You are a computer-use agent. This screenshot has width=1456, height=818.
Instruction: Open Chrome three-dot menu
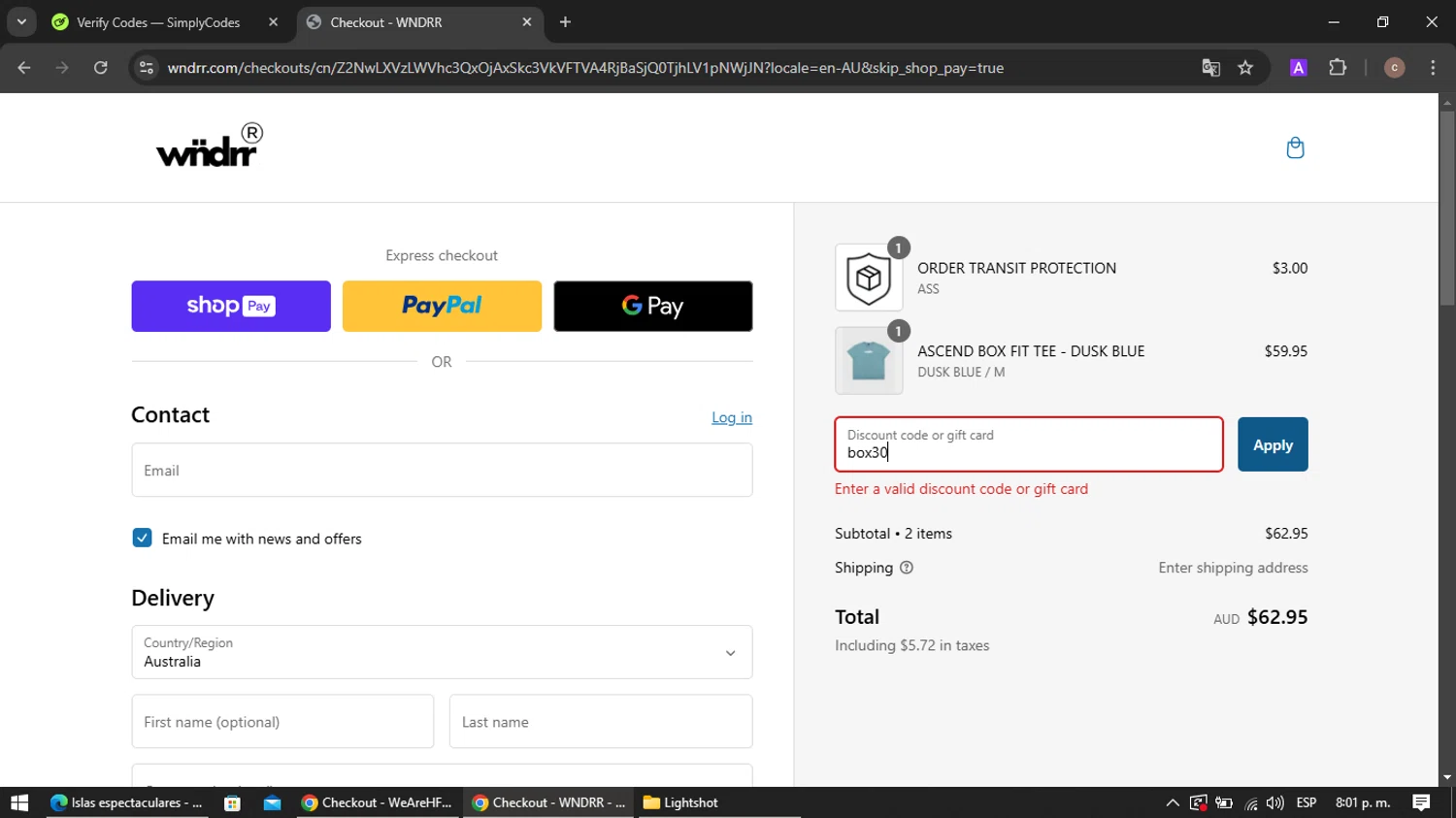(x=1433, y=68)
